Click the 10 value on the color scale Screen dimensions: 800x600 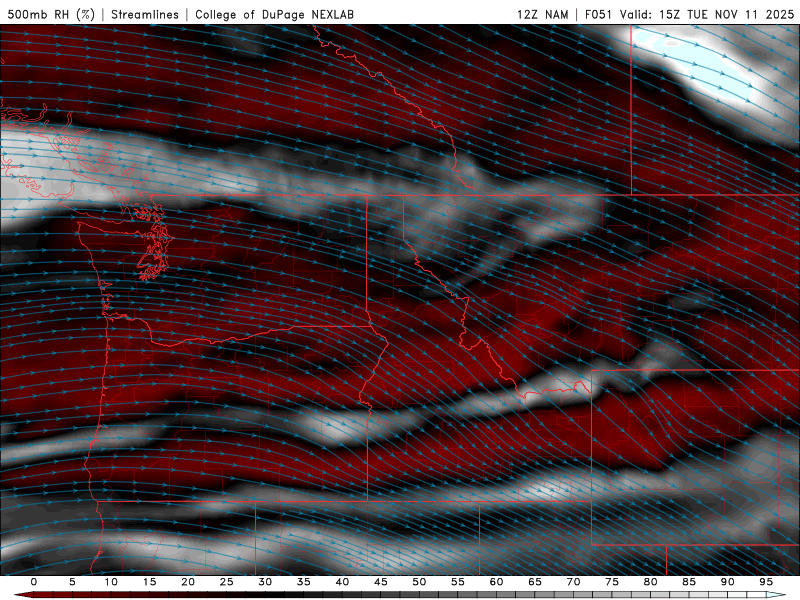tap(111, 582)
